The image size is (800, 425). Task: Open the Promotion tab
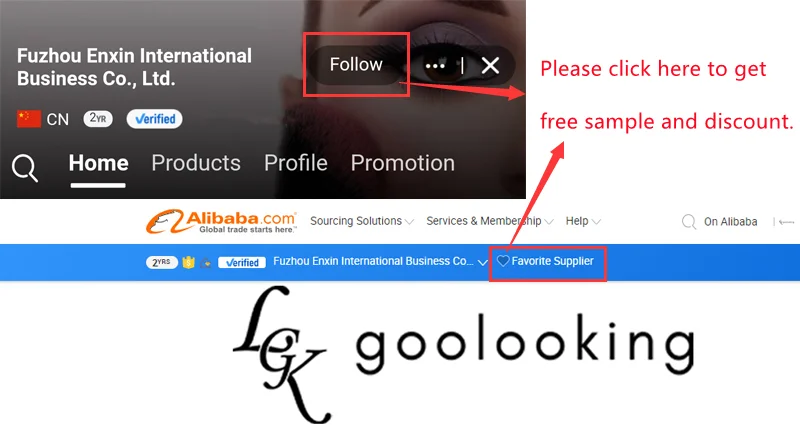pyautogui.click(x=403, y=163)
